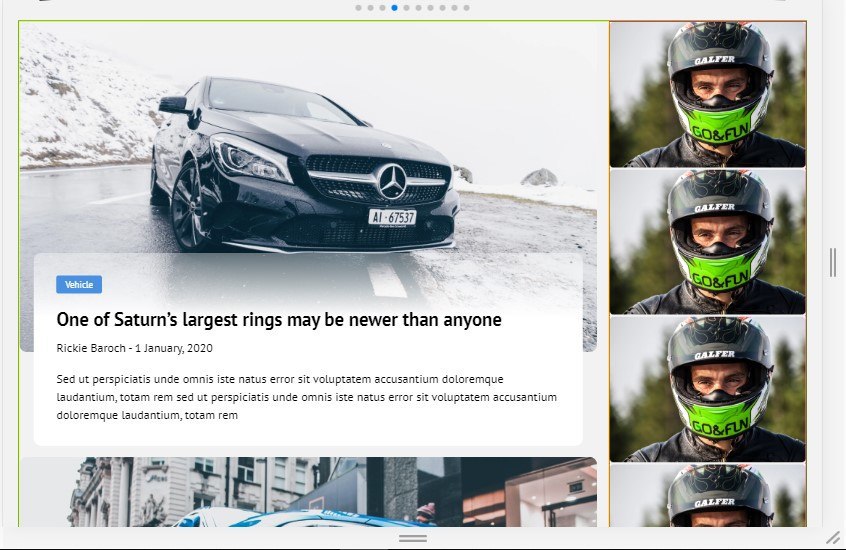Open the partially visible fourth helmet thumbnail
The height and width of the screenshot is (550, 846).
click(707, 495)
